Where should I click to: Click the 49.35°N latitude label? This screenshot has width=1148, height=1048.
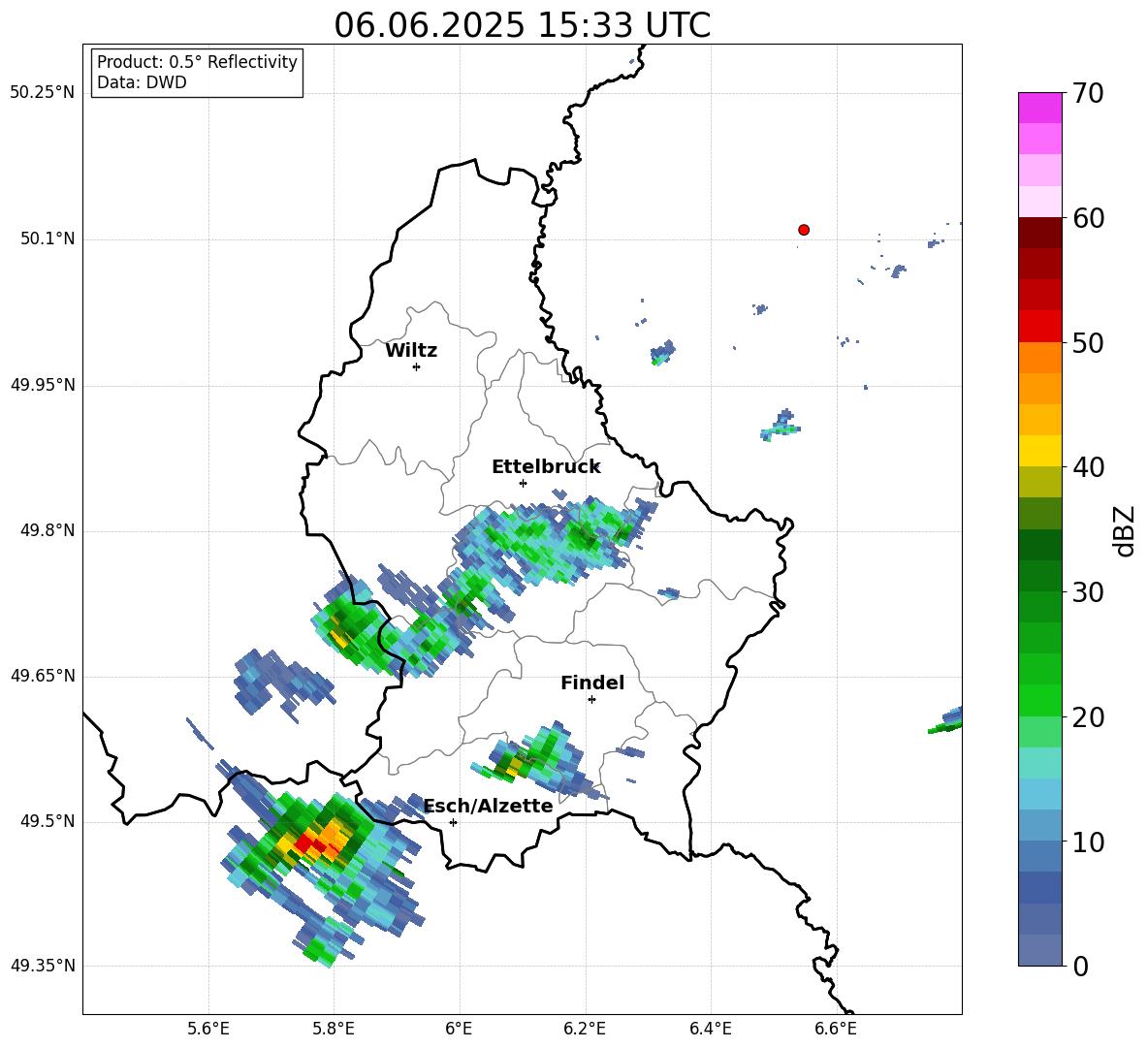[43, 967]
